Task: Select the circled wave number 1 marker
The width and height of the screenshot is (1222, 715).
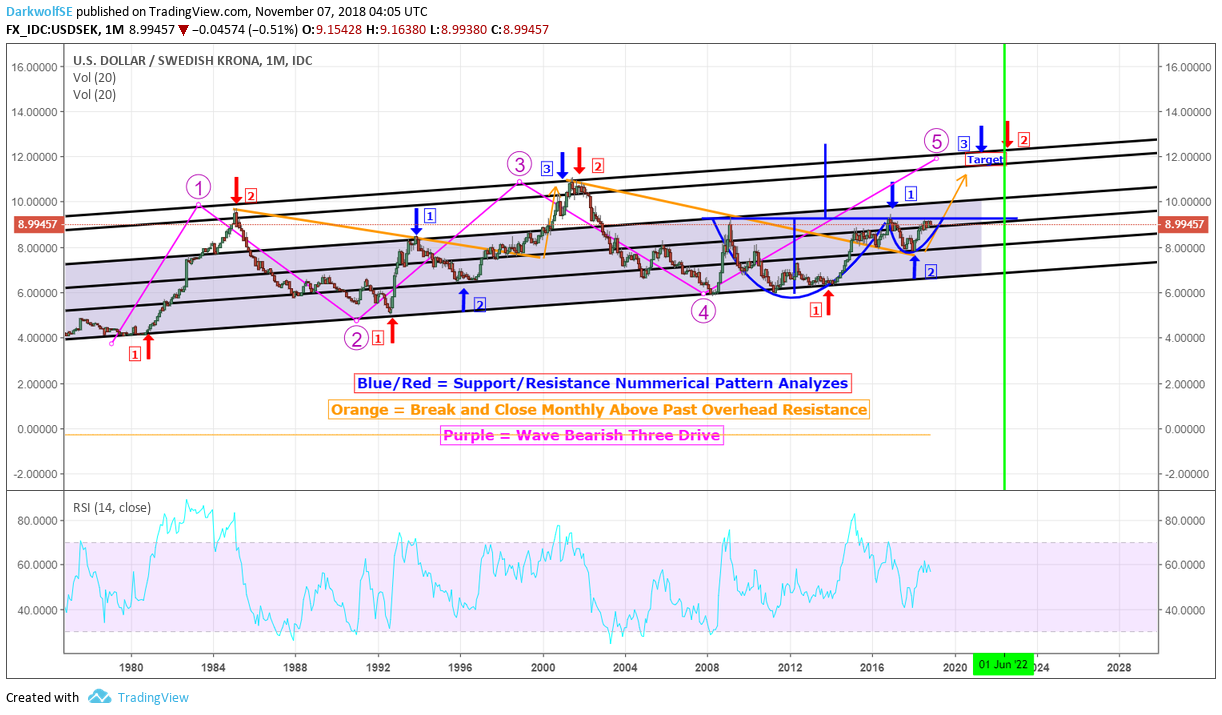Action: (199, 187)
